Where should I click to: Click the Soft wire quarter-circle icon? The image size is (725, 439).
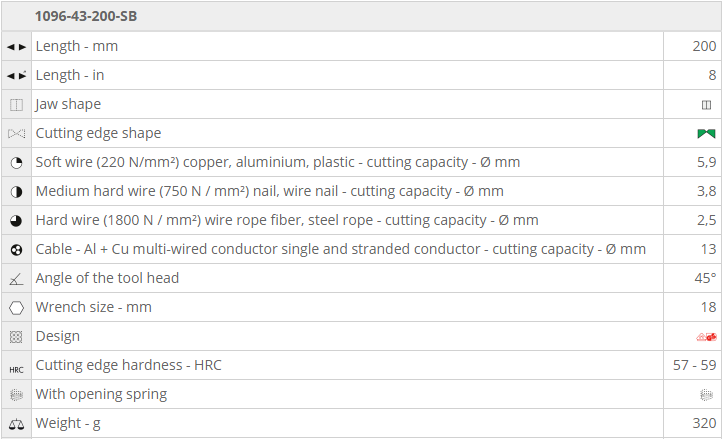[x=16, y=163]
